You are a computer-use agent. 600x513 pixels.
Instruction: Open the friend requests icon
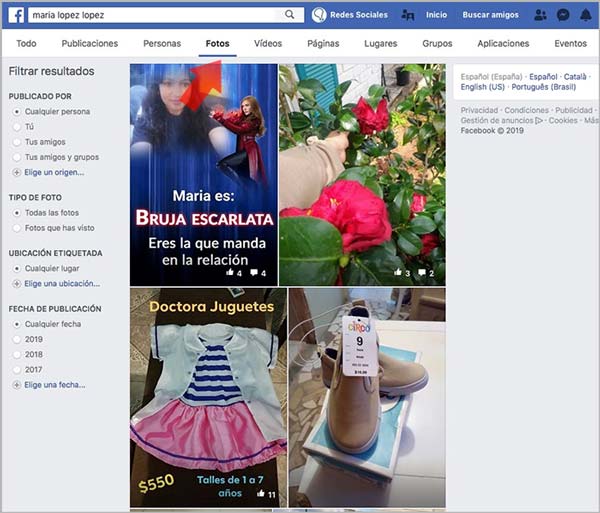point(540,15)
